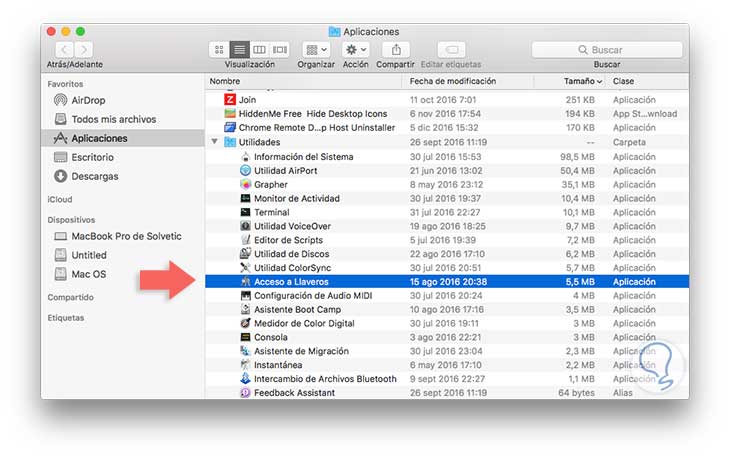
Task: Open the Organizar dropdown
Action: (317, 49)
